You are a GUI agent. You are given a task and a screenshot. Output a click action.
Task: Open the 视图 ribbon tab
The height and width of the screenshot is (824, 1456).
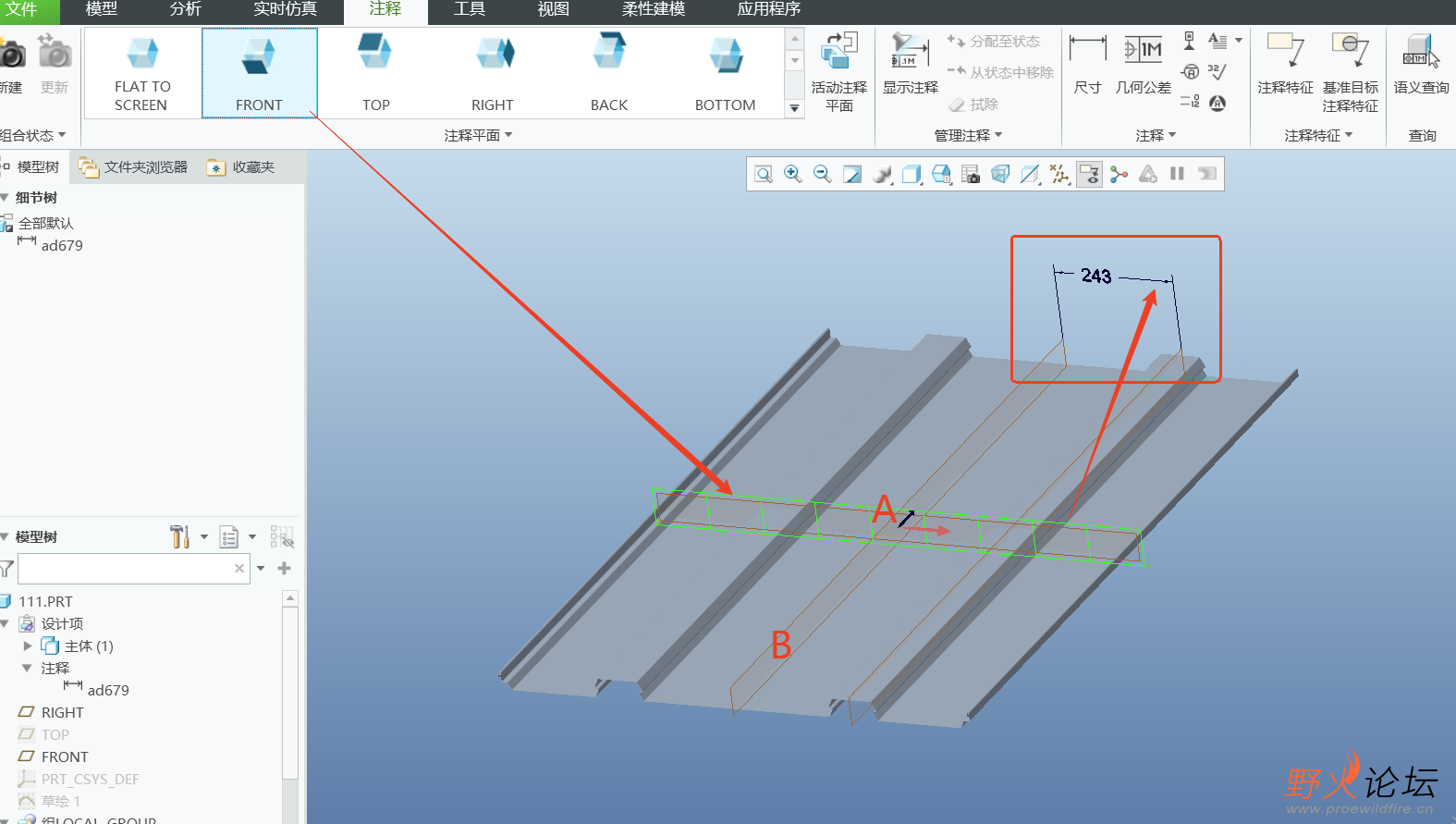(x=554, y=9)
